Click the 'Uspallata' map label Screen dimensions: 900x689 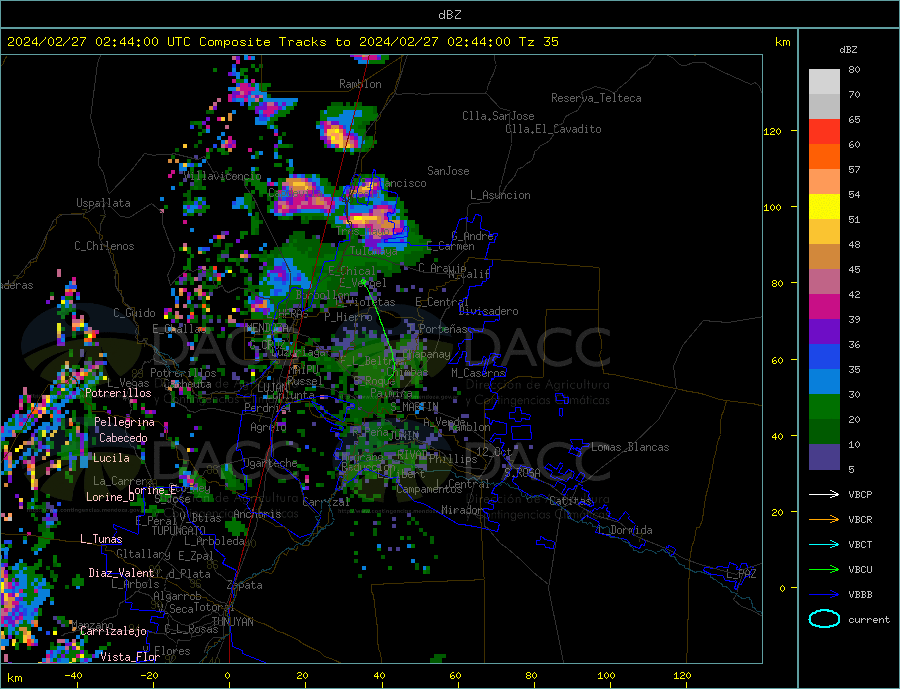click(x=103, y=203)
